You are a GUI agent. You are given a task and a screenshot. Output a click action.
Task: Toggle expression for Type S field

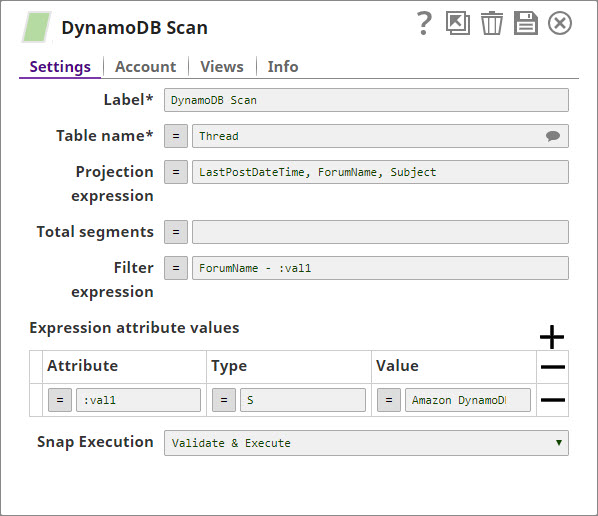(224, 400)
